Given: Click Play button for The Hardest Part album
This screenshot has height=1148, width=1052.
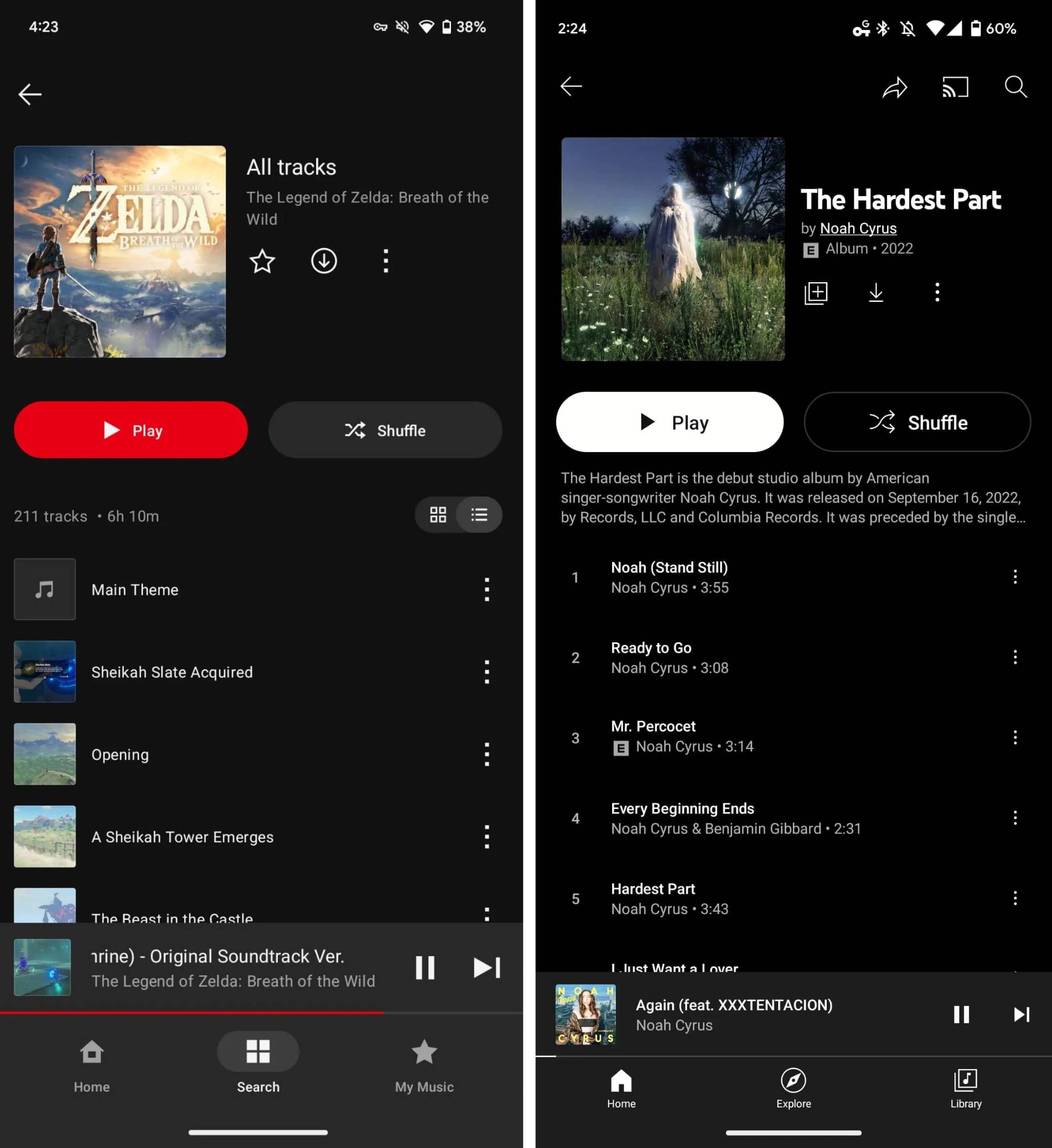Looking at the screenshot, I should pyautogui.click(x=671, y=422).
